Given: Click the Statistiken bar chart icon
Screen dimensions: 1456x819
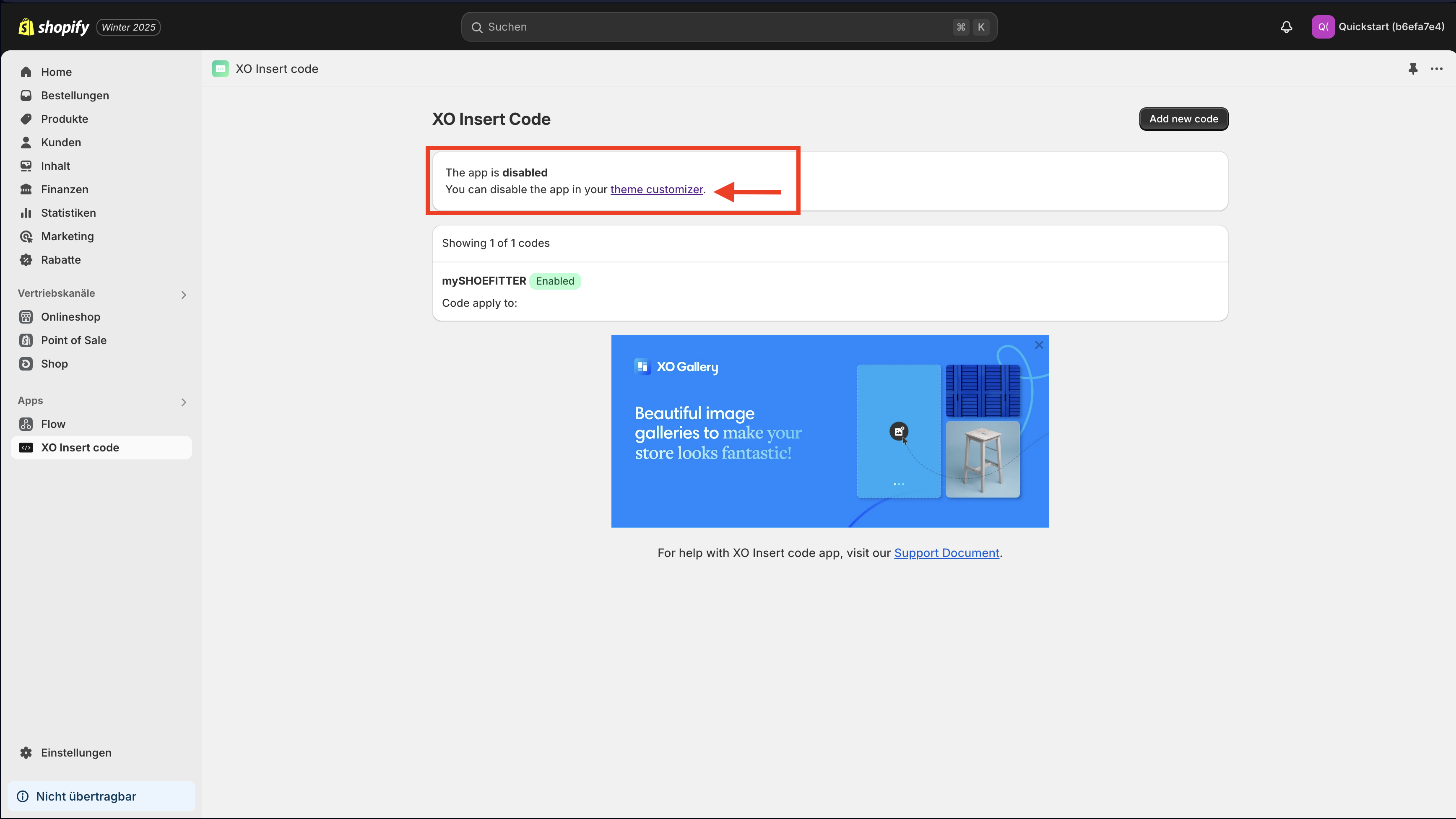Looking at the screenshot, I should tap(26, 213).
